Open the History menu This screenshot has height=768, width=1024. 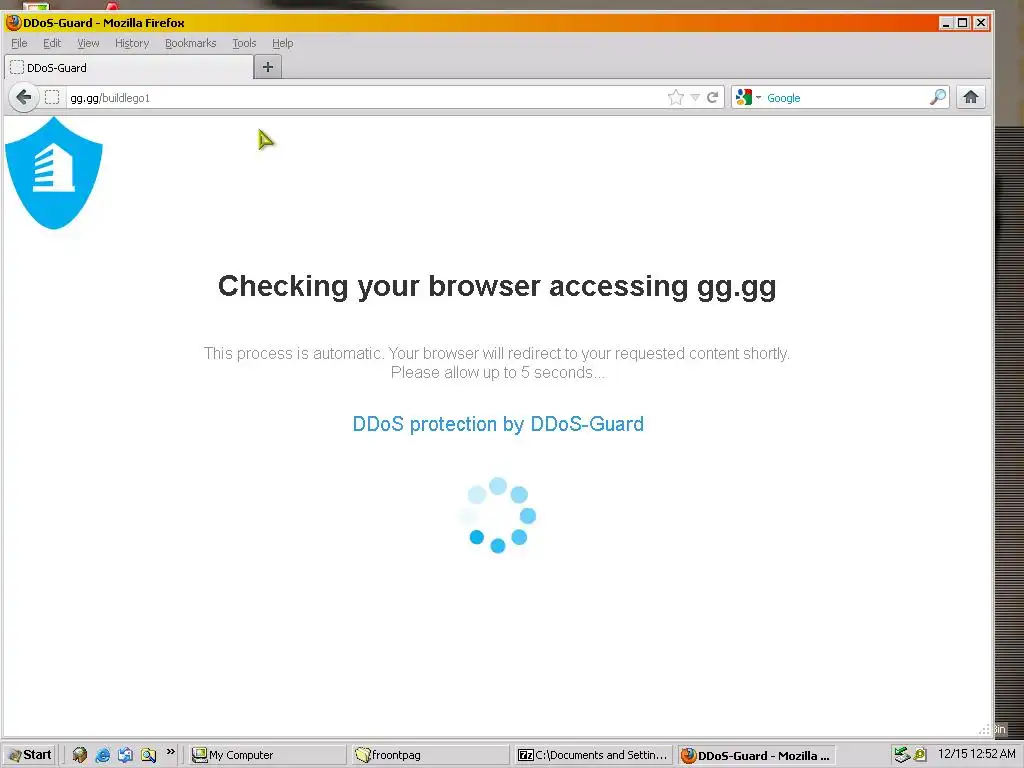click(132, 43)
